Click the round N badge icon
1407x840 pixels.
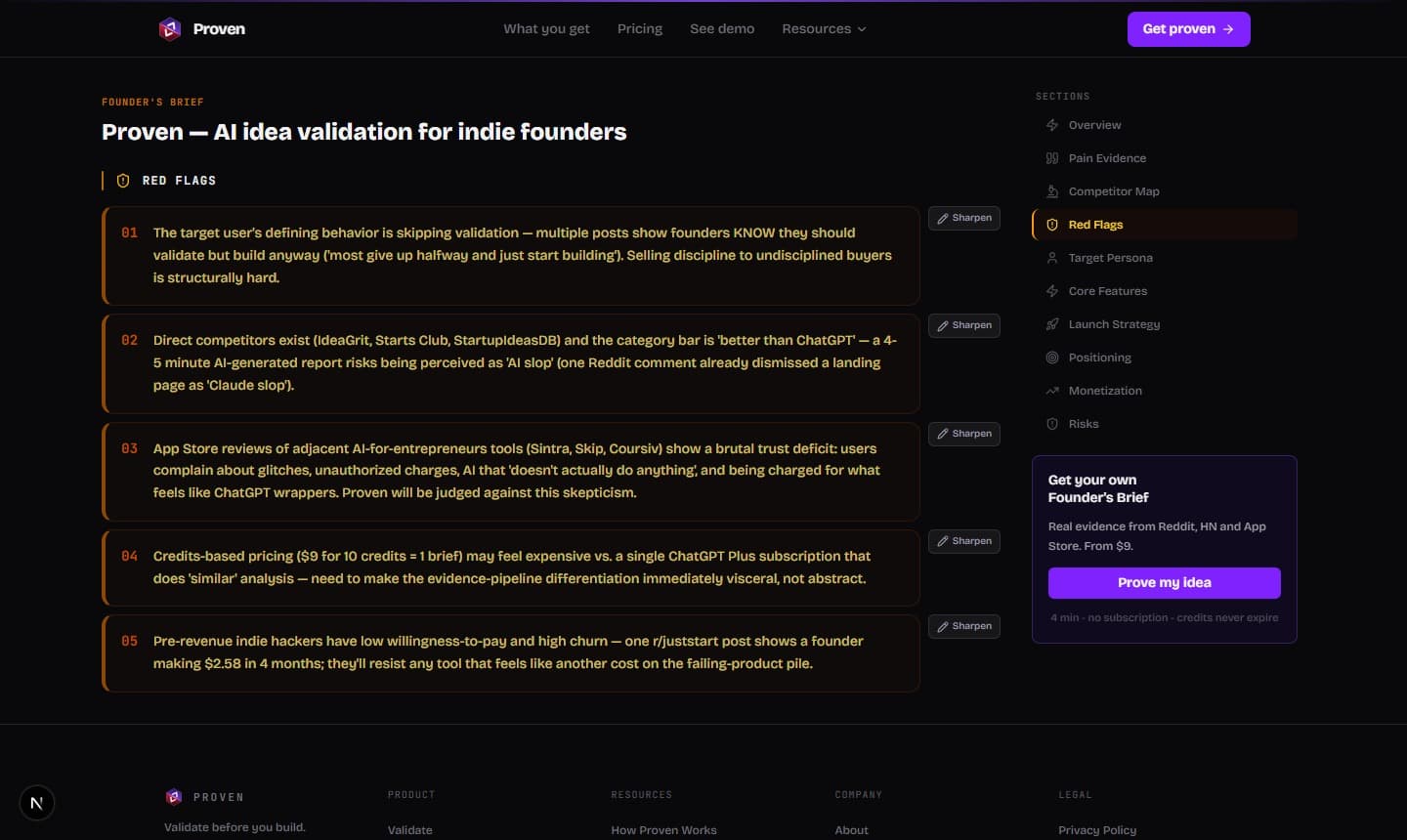(x=37, y=803)
